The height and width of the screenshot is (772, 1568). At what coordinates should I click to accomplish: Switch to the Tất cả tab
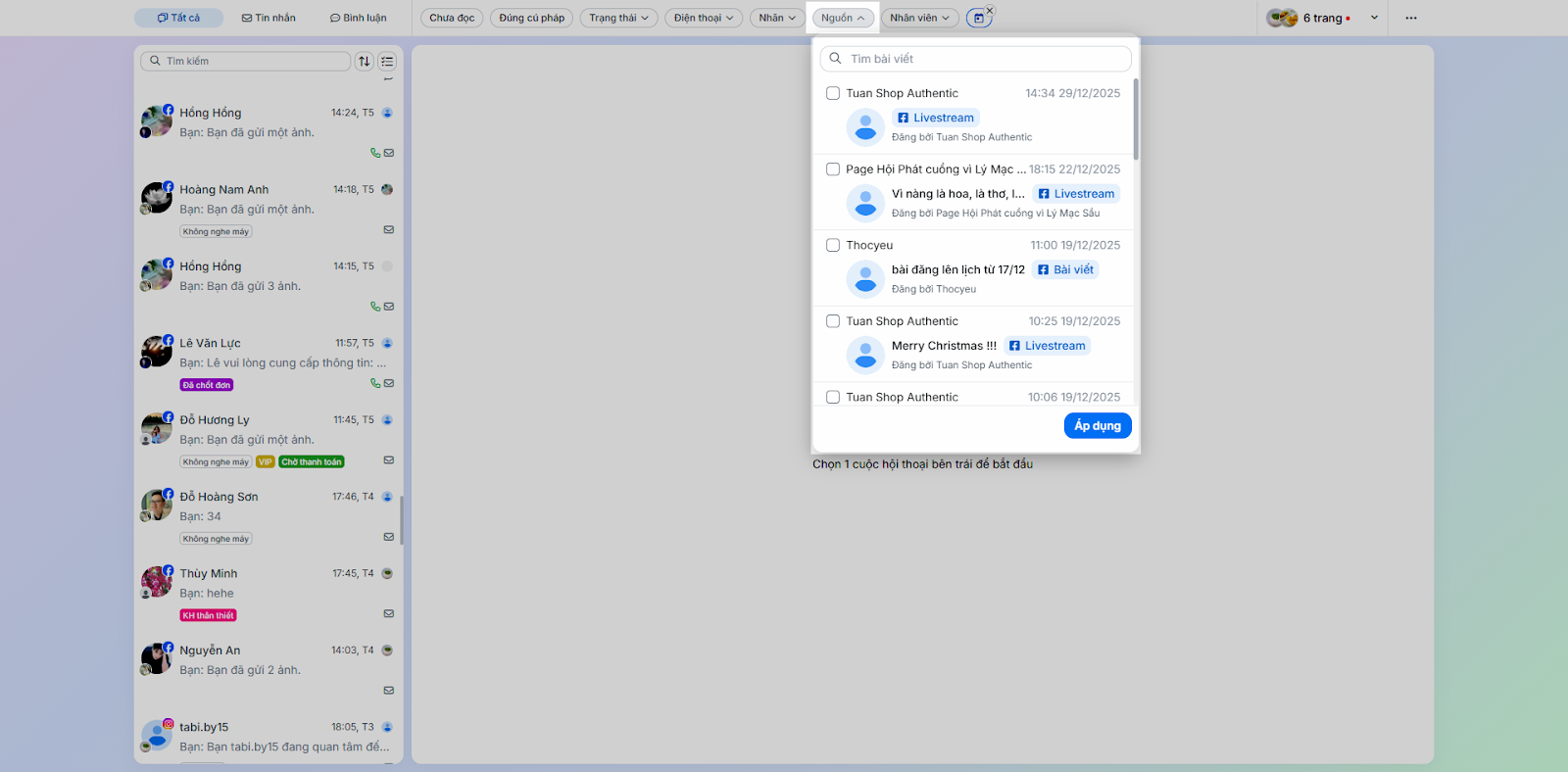pyautogui.click(x=179, y=18)
